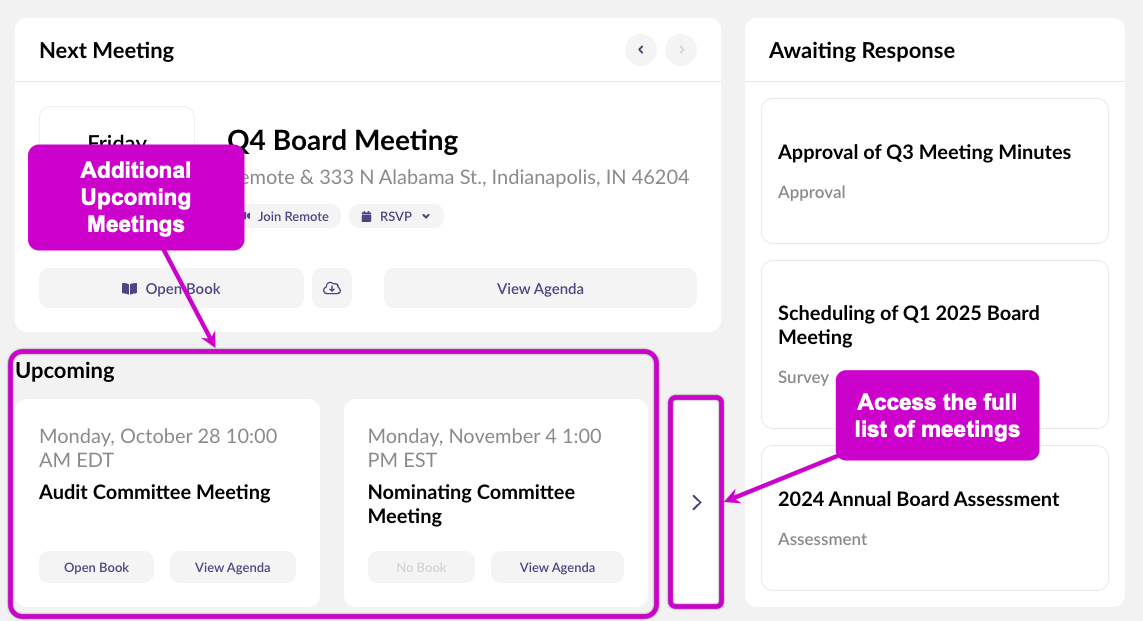Viewport: 1143px width, 621px height.
Task: View Agenda for the Audit Committee Meeting
Action: click(233, 567)
